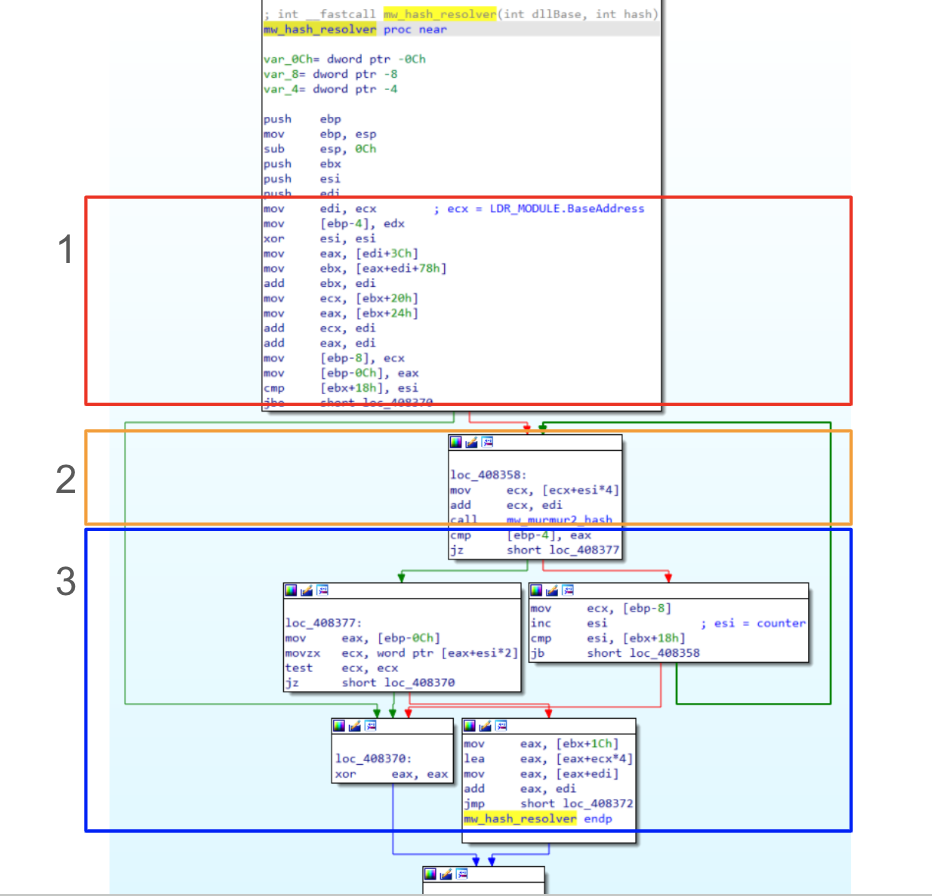Click the color palette icon on the loc_408358 node

(x=457, y=441)
